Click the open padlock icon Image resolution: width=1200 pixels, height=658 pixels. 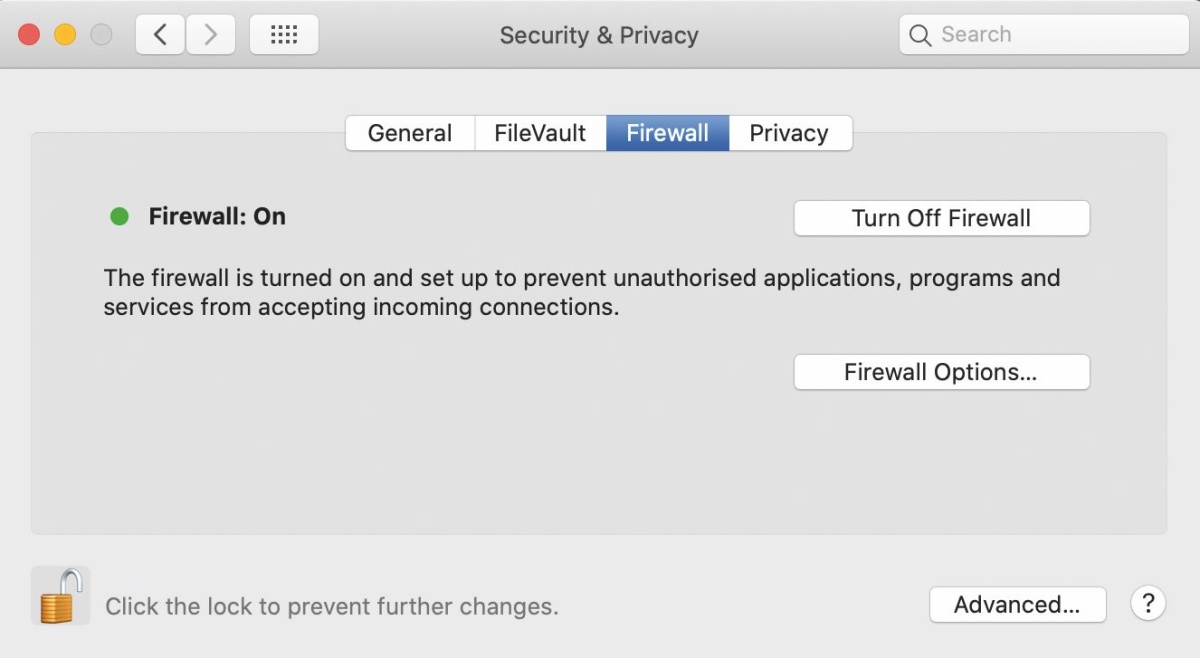pos(60,596)
